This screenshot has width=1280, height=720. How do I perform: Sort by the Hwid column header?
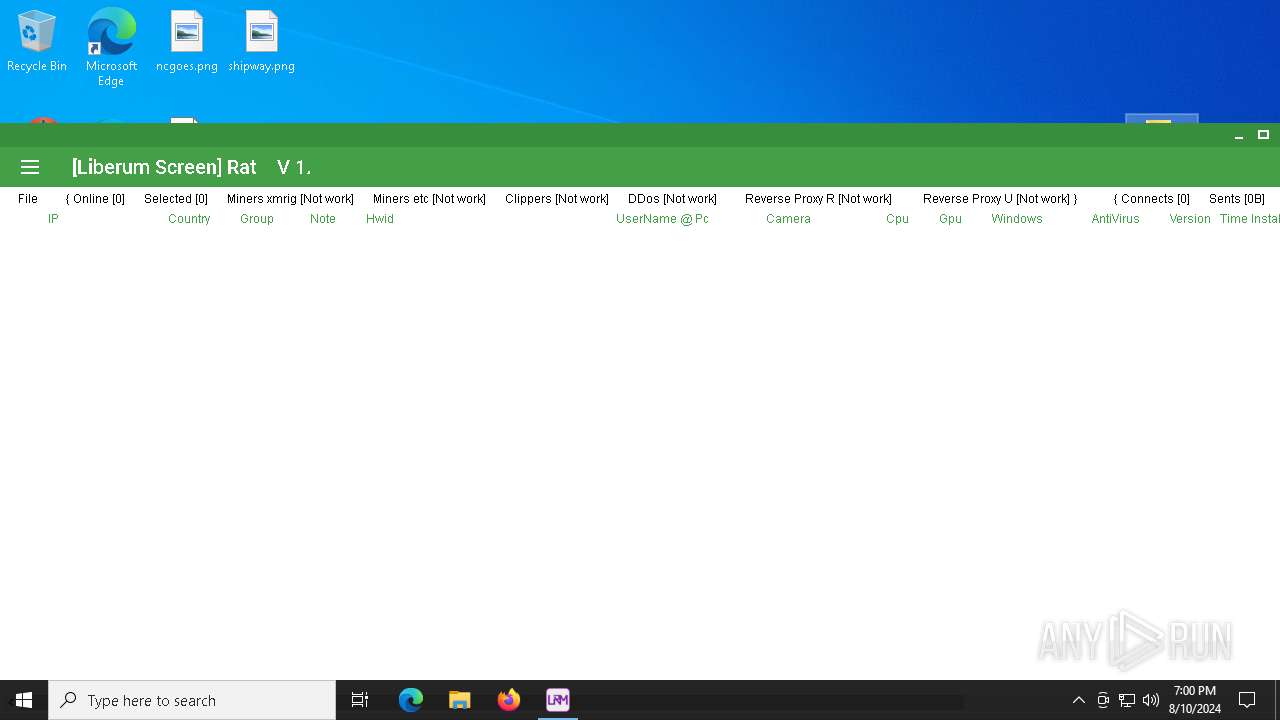tap(380, 219)
